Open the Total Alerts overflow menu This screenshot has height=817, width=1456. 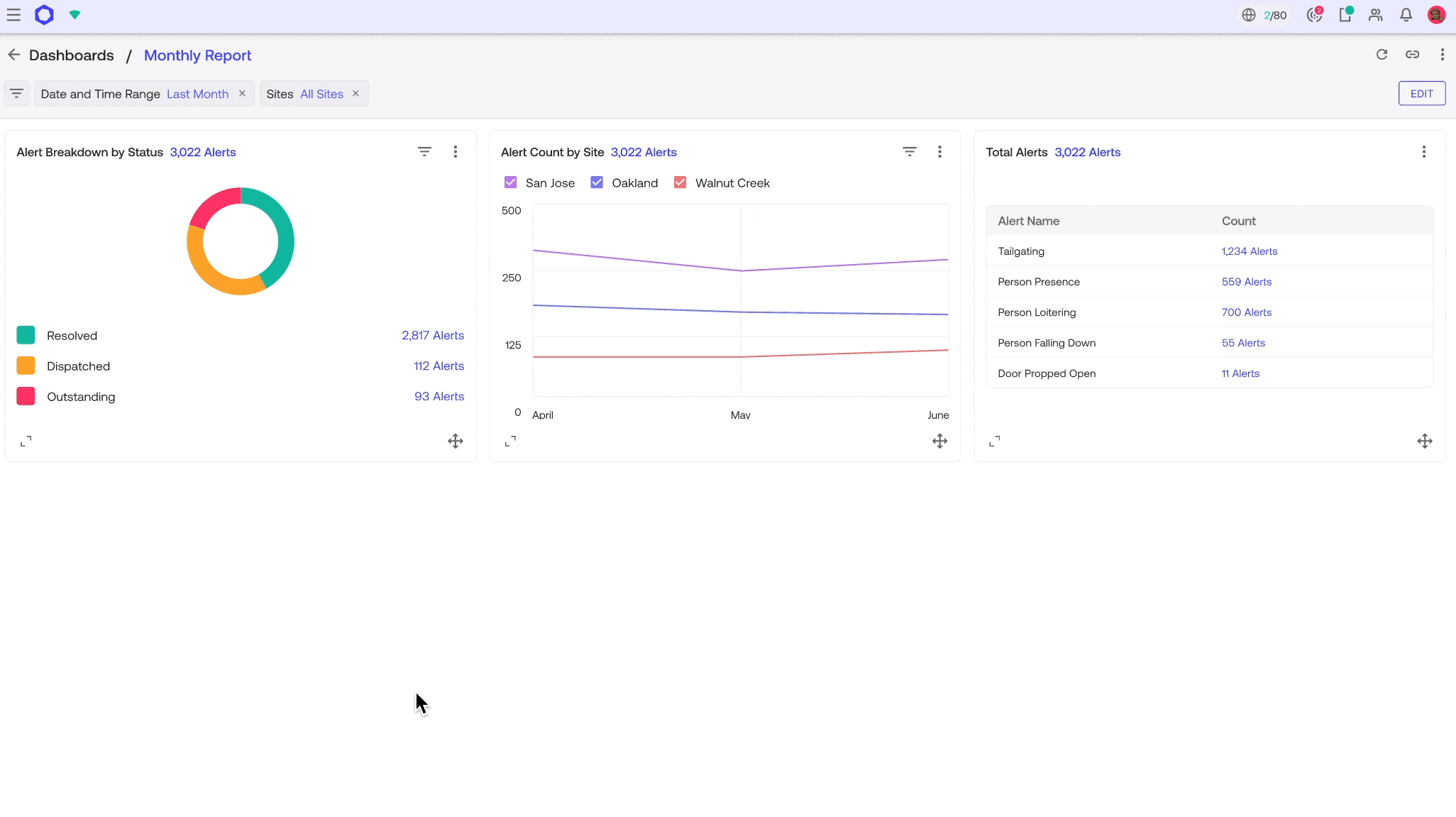(1424, 151)
